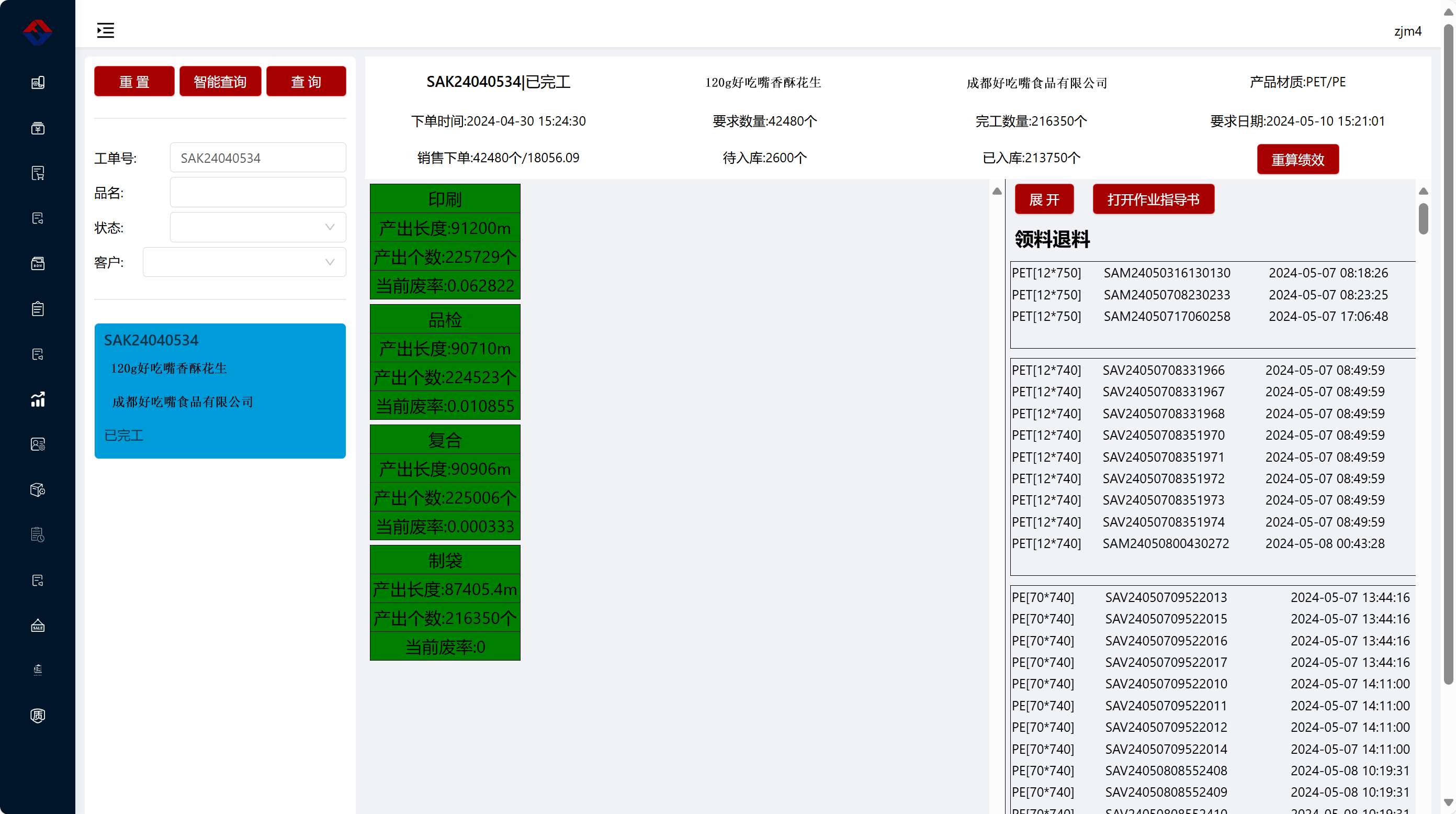Open the quality checklist clipboard icon
Image resolution: width=1456 pixels, height=814 pixels.
[x=38, y=671]
